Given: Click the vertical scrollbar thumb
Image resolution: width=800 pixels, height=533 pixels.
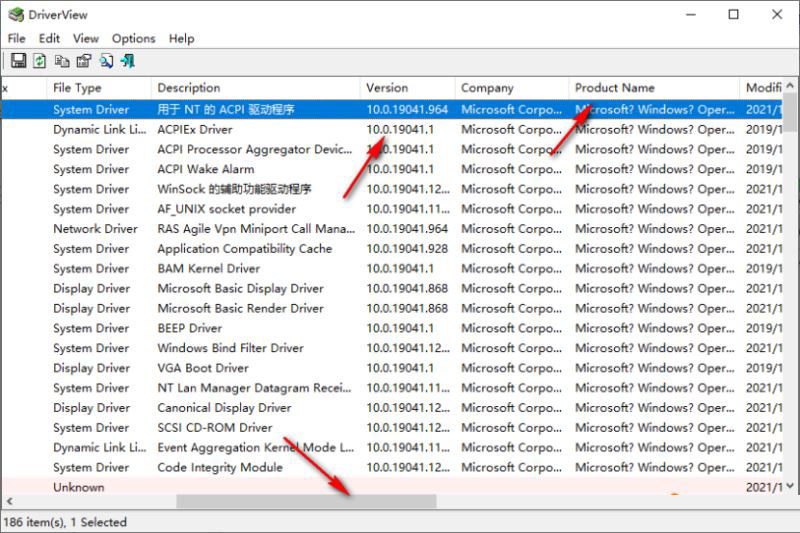Looking at the screenshot, I should (790, 112).
